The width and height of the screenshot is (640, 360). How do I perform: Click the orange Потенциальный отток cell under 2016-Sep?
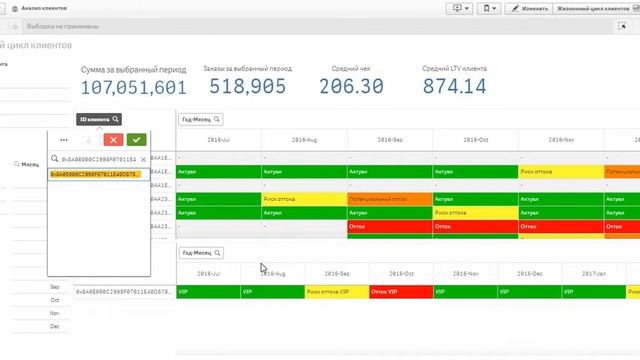pyautogui.click(x=390, y=199)
